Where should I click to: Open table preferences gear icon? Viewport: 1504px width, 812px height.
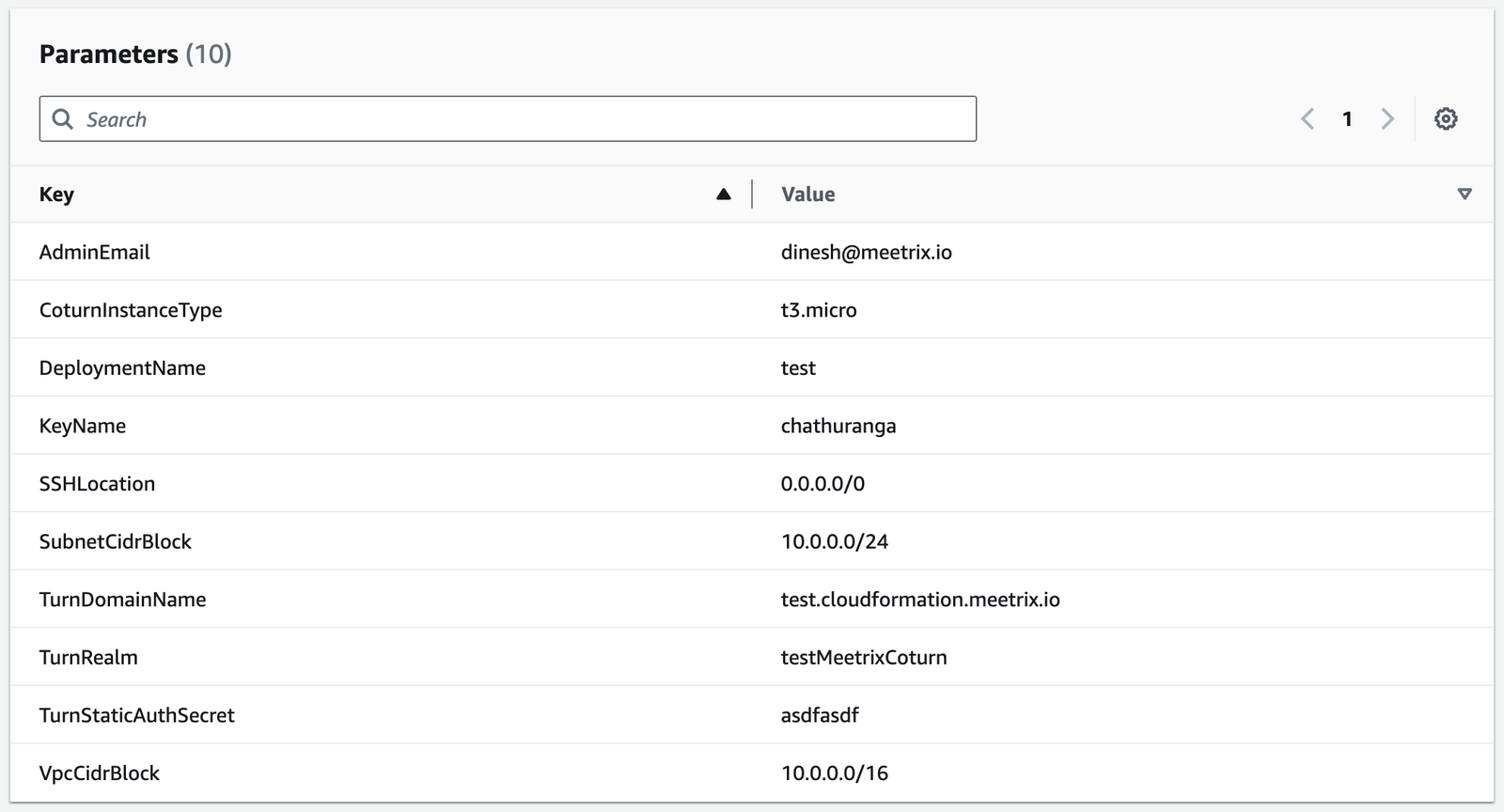[x=1446, y=119]
